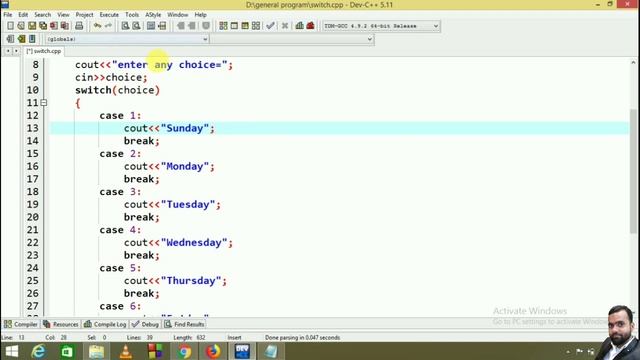Open the Resources bottom panel tab
Viewport: 640px width, 360px height.
pyautogui.click(x=61, y=324)
